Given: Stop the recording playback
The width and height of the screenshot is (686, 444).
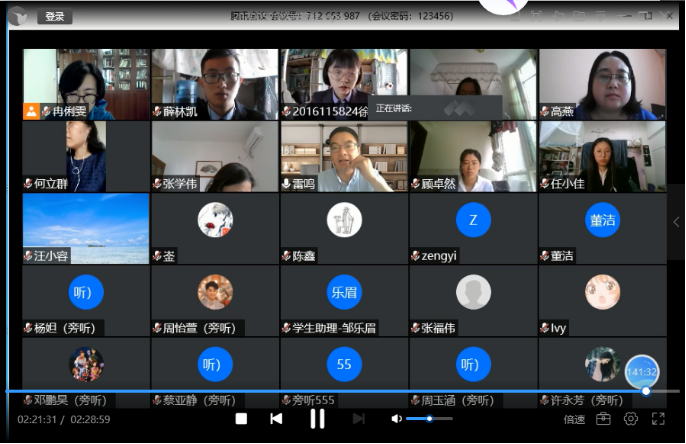Looking at the screenshot, I should (x=241, y=419).
